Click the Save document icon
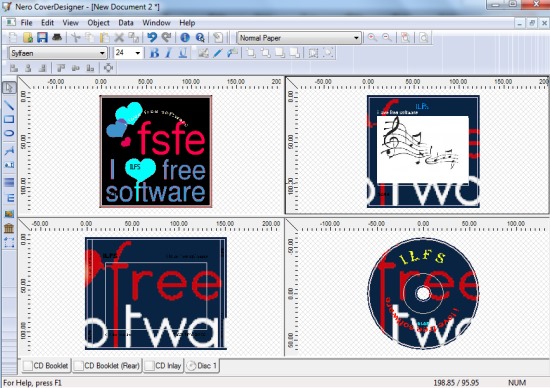This screenshot has width=550, height=388. pos(42,38)
